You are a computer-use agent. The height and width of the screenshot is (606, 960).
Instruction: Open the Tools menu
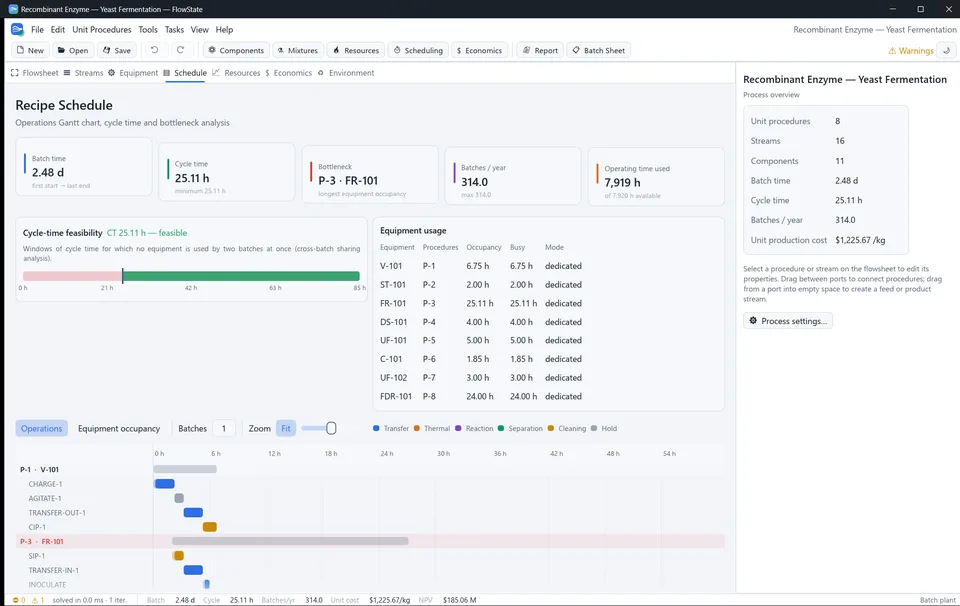coord(148,29)
